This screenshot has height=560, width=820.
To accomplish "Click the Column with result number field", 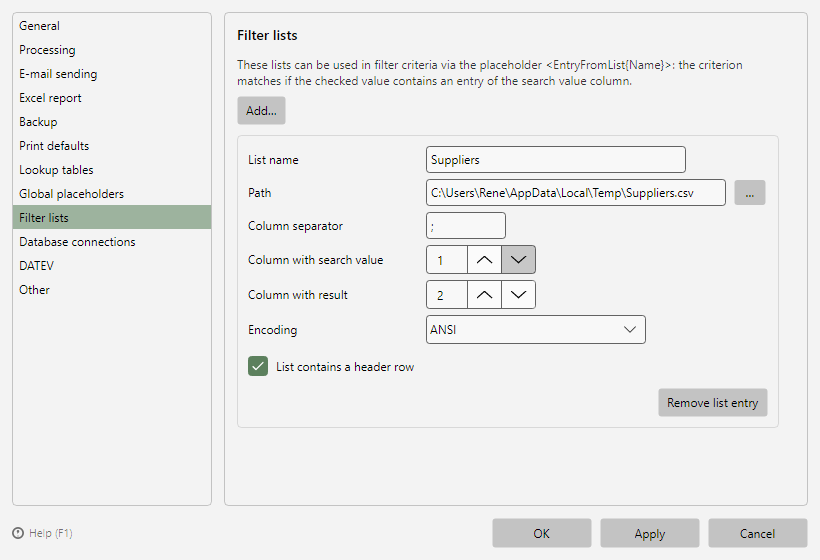I will click(x=447, y=294).
